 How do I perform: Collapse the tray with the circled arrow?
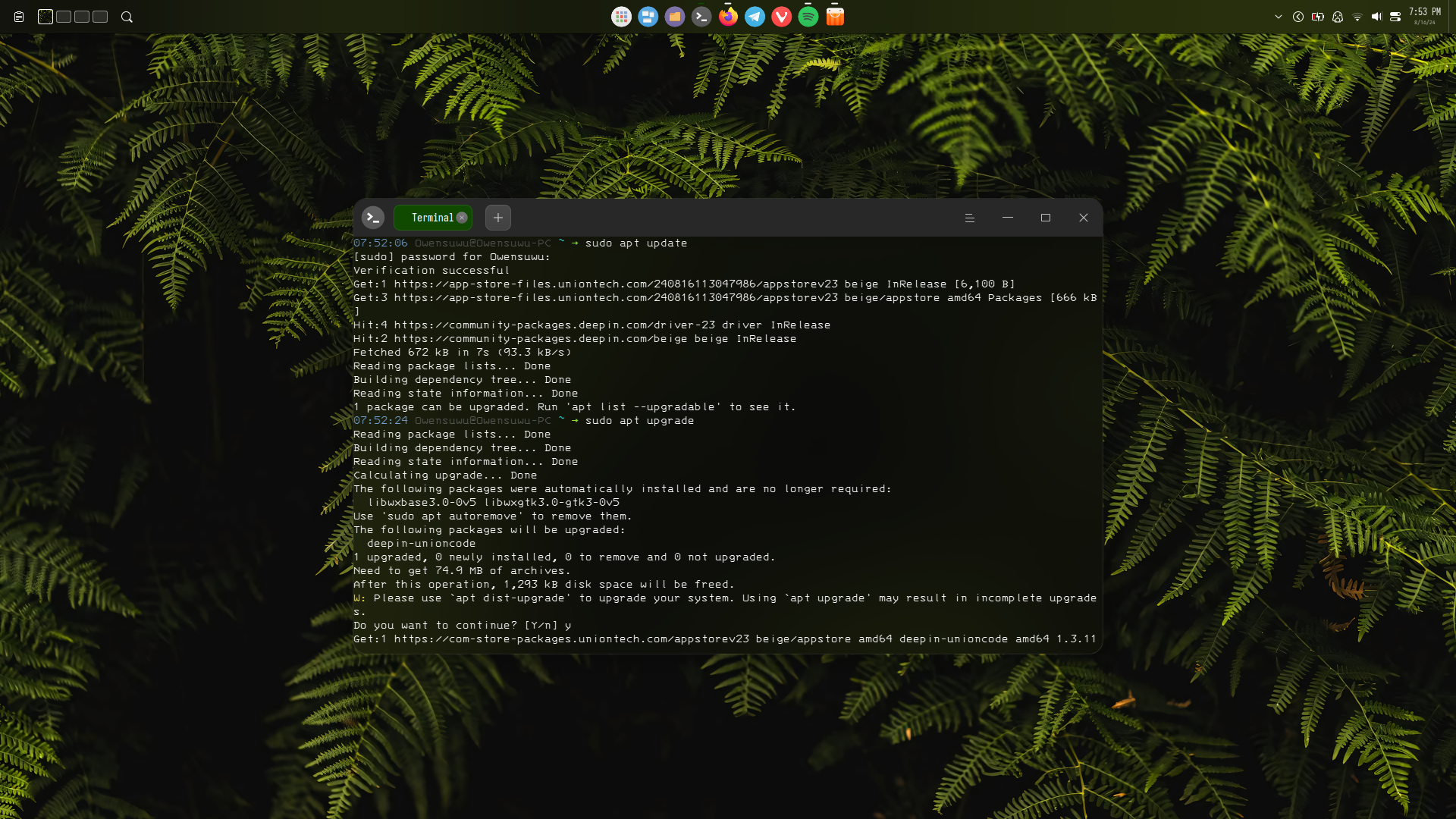point(1298,17)
